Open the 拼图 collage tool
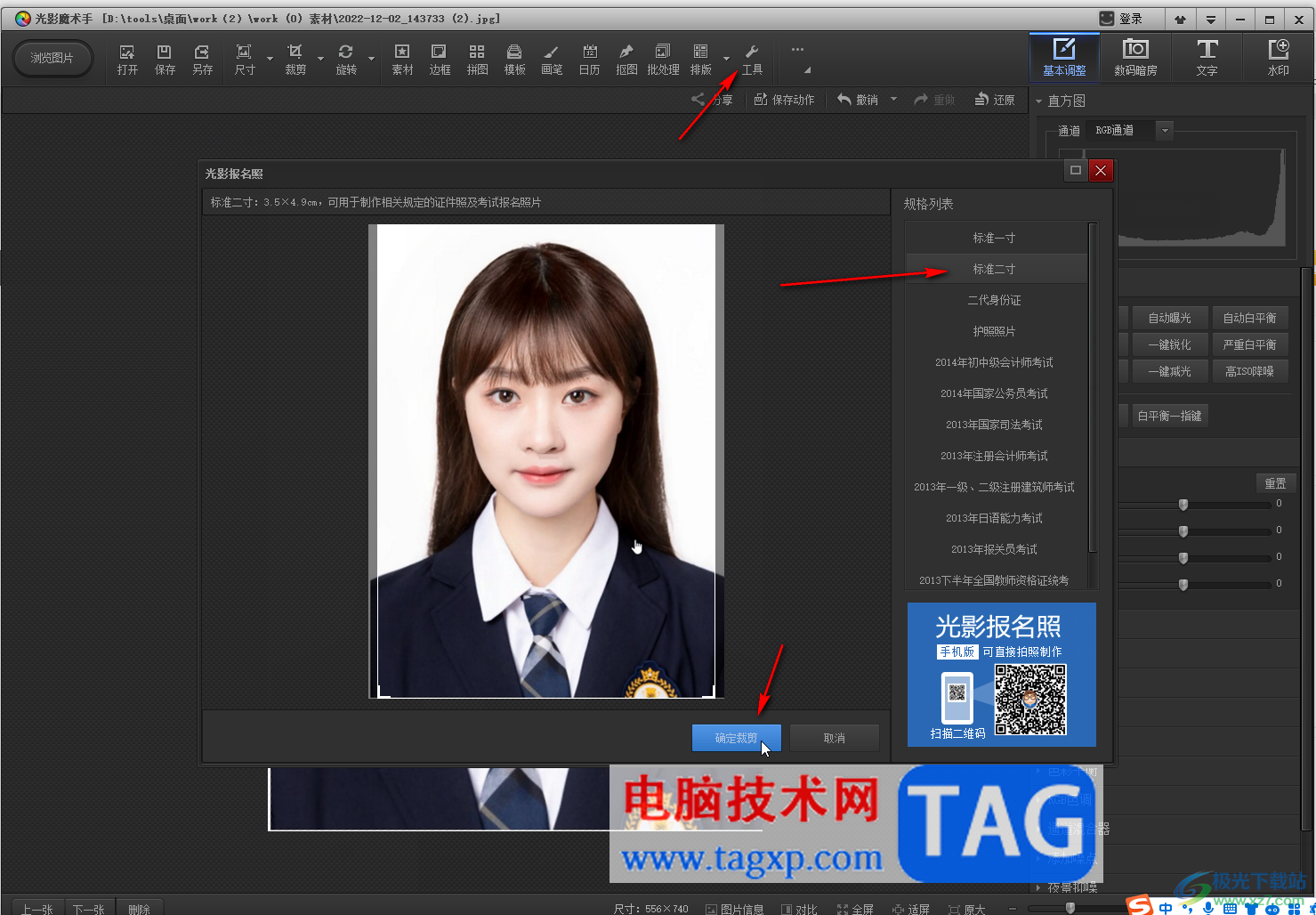Image resolution: width=1316 pixels, height=915 pixels. pyautogui.click(x=477, y=59)
